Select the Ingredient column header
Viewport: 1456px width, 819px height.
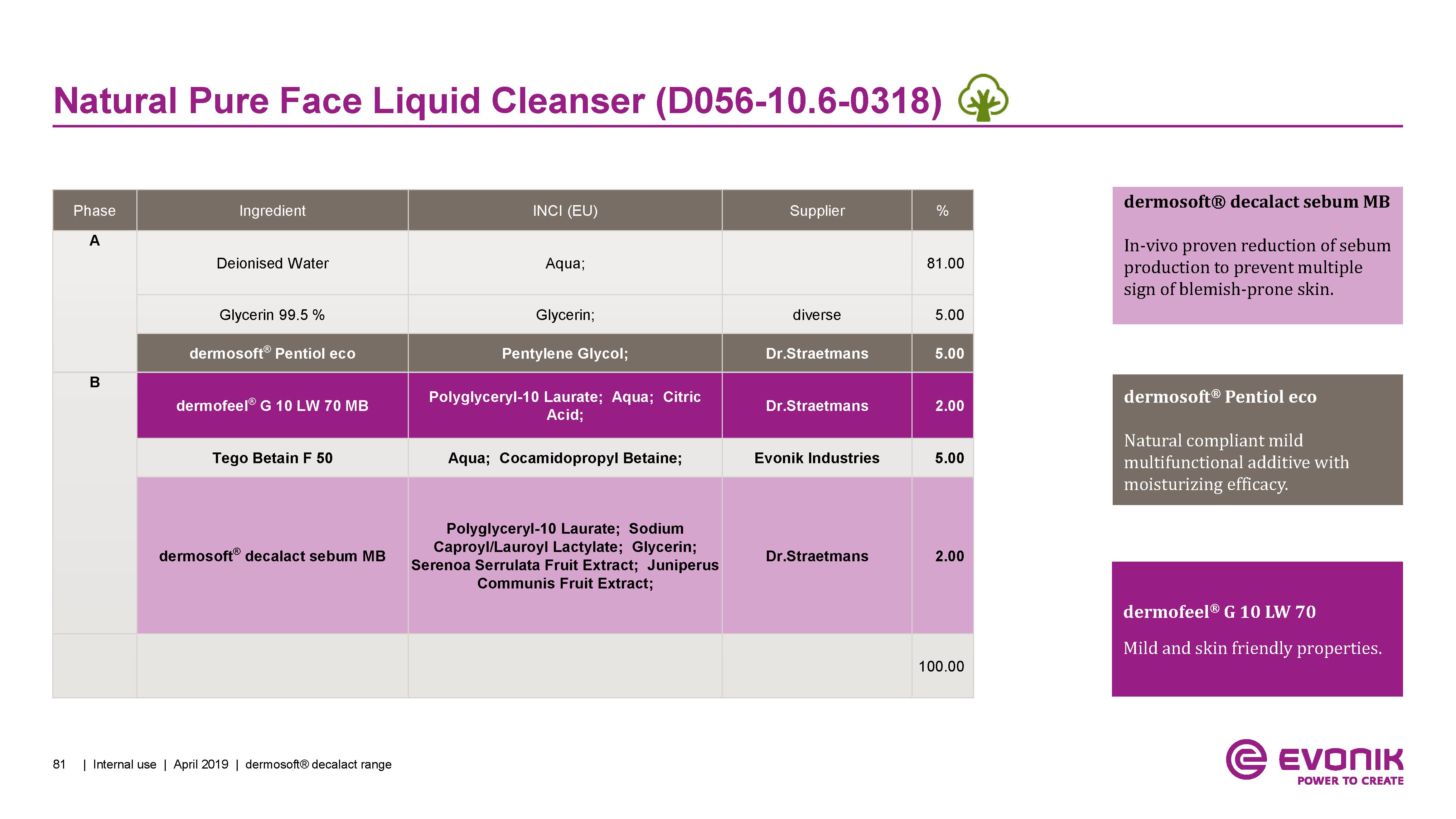272,210
